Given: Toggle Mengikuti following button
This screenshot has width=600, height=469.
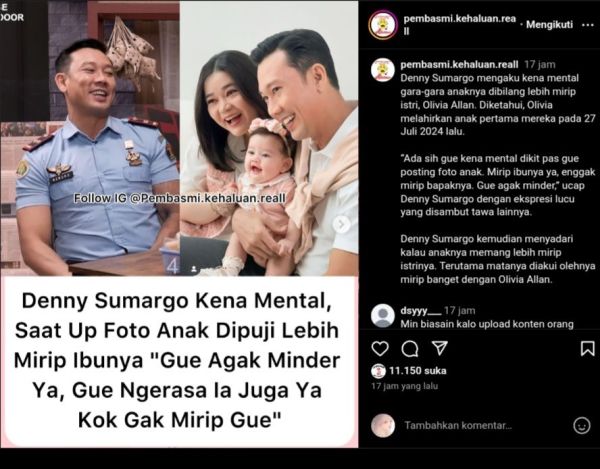Looking at the screenshot, I should click(549, 25).
